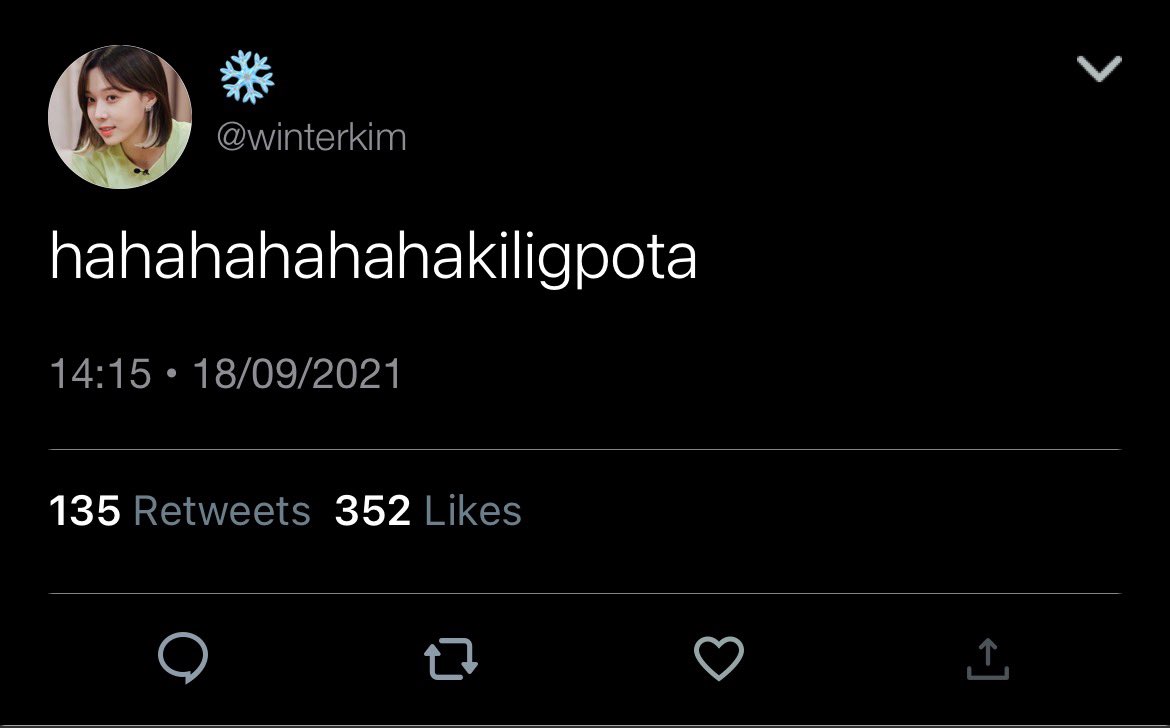
Task: Share the tweet via upload arrow icon
Action: pyautogui.click(x=987, y=659)
